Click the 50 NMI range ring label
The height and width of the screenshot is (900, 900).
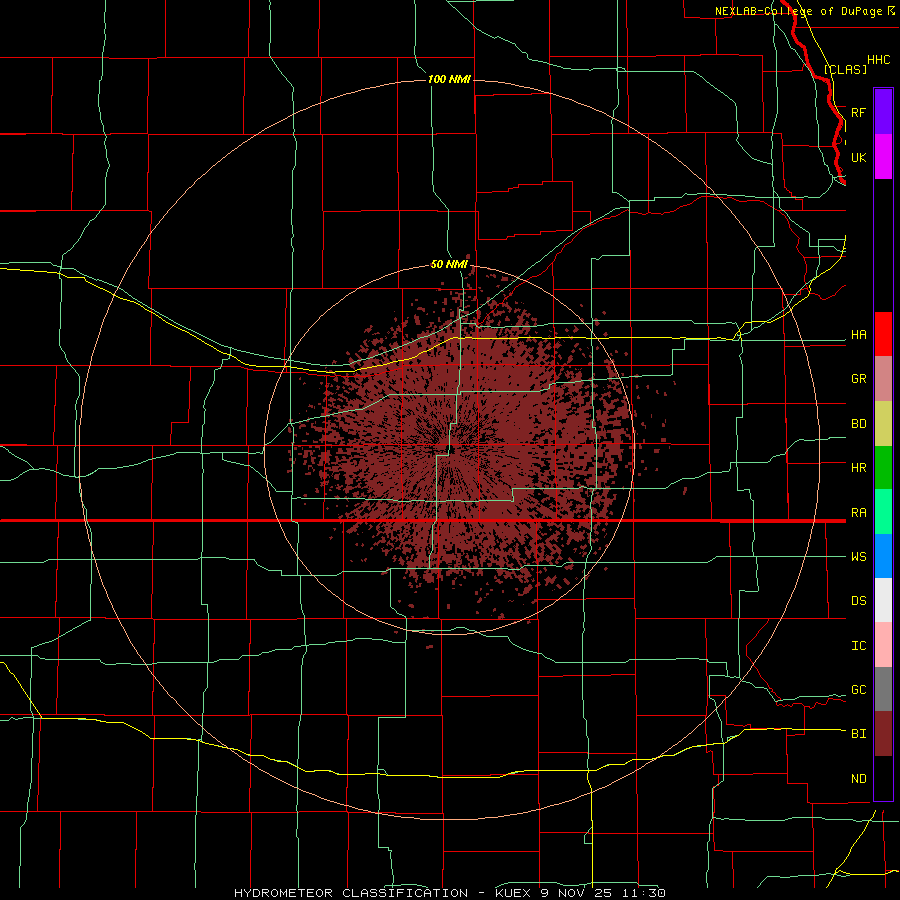pyautogui.click(x=449, y=264)
